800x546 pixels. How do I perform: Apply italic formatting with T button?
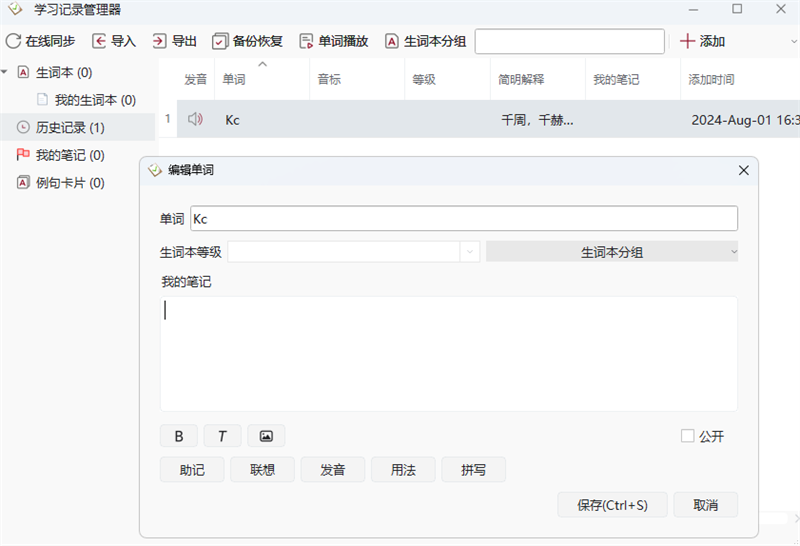point(222,436)
